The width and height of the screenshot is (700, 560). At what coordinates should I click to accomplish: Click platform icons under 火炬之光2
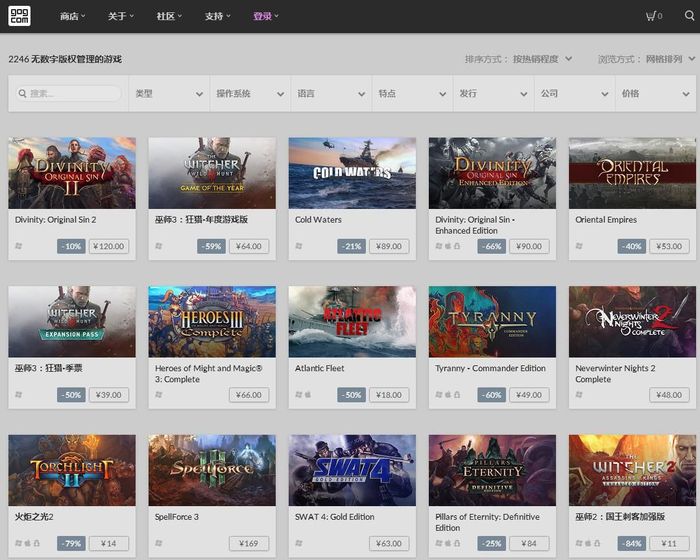coord(27,543)
